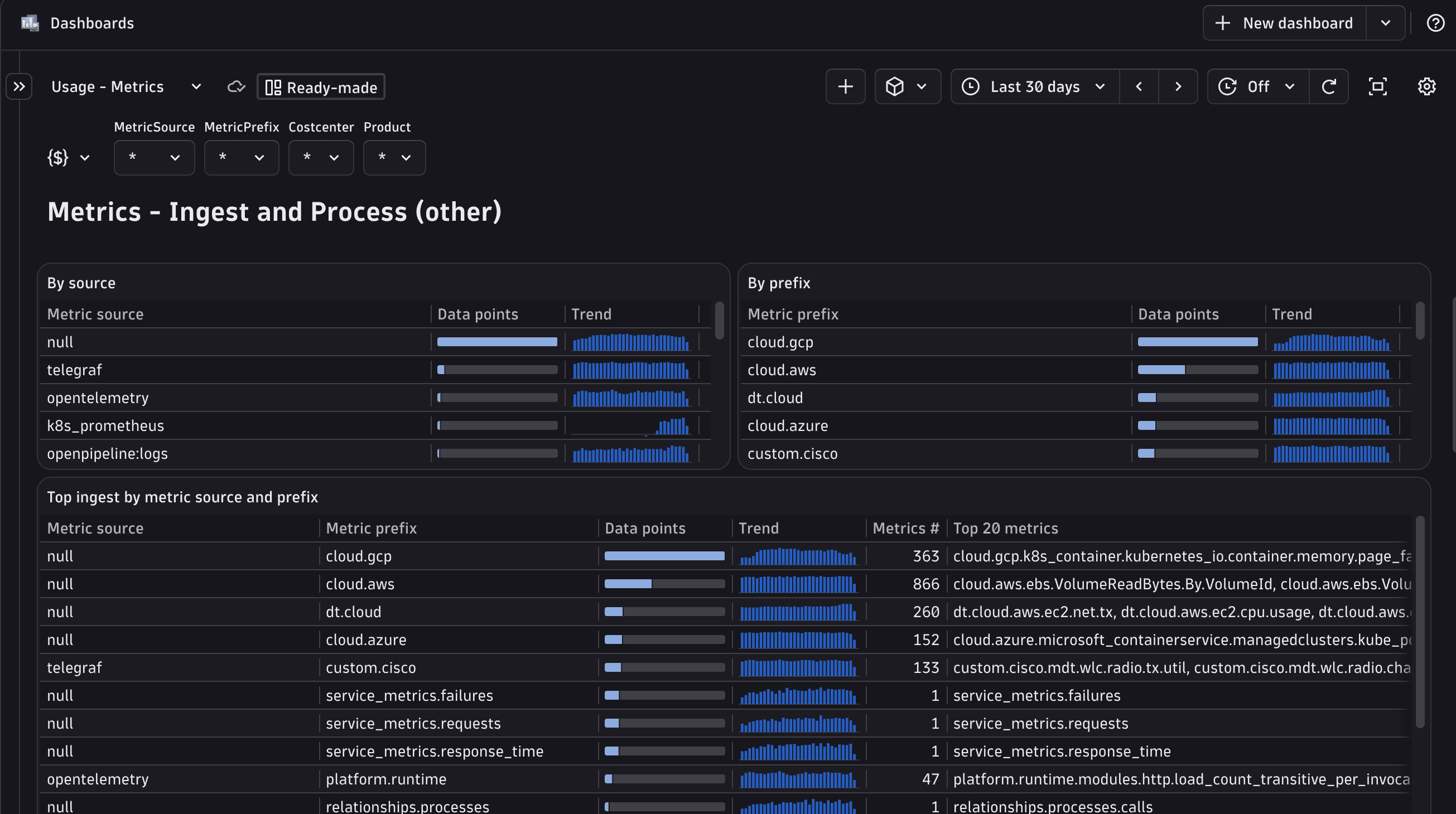
Task: Open the help question mark icon
Action: [x=1436, y=23]
